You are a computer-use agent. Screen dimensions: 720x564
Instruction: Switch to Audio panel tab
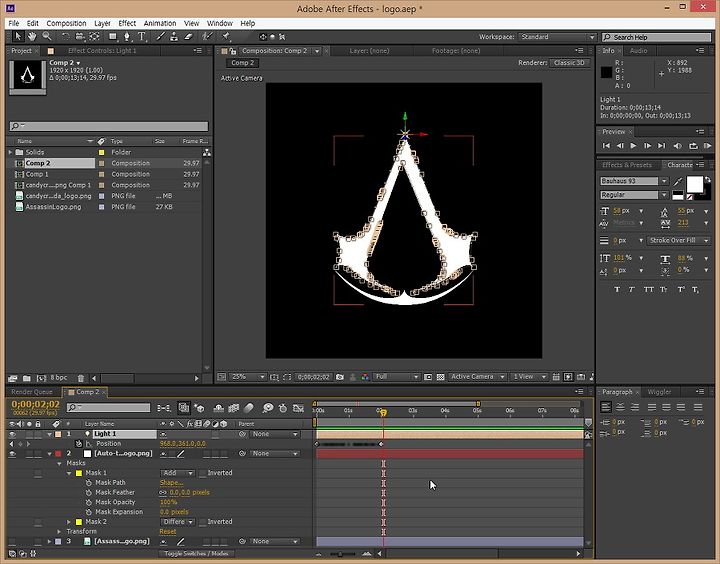638,51
